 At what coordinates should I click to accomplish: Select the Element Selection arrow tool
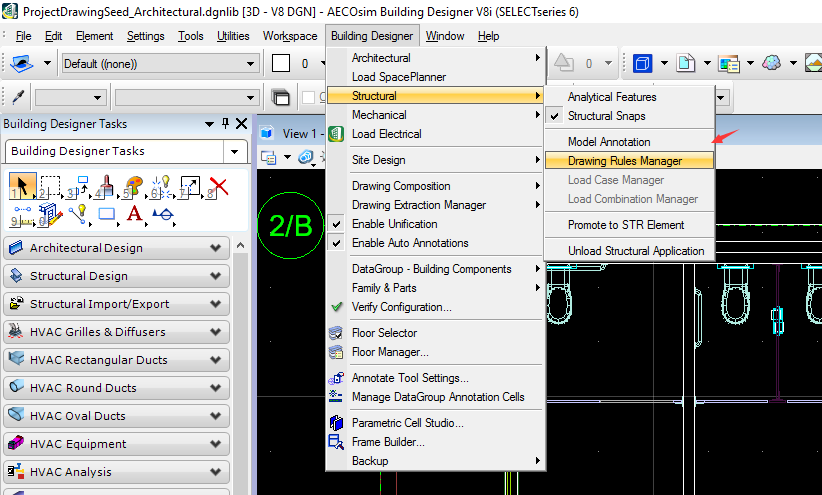(x=22, y=186)
